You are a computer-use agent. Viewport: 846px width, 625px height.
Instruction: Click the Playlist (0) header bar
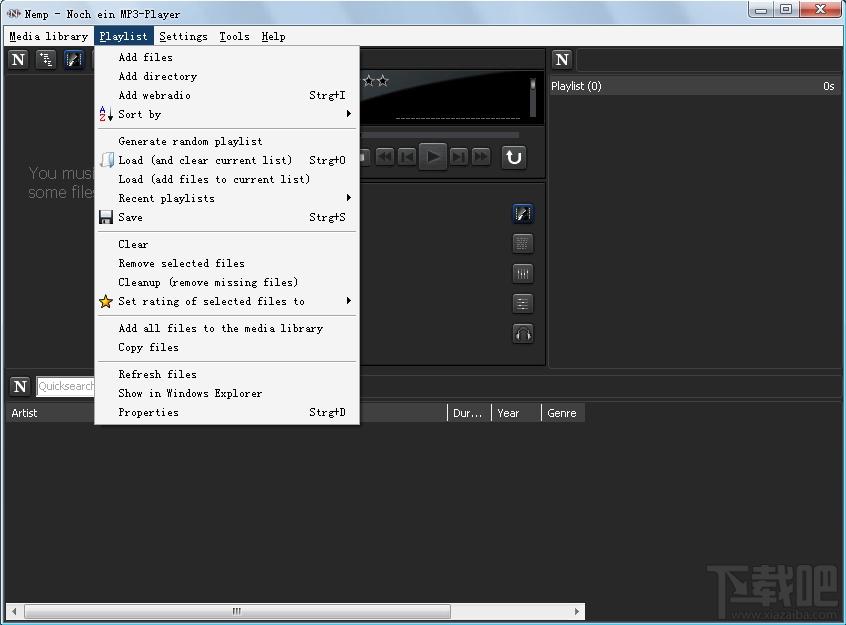click(x=694, y=86)
